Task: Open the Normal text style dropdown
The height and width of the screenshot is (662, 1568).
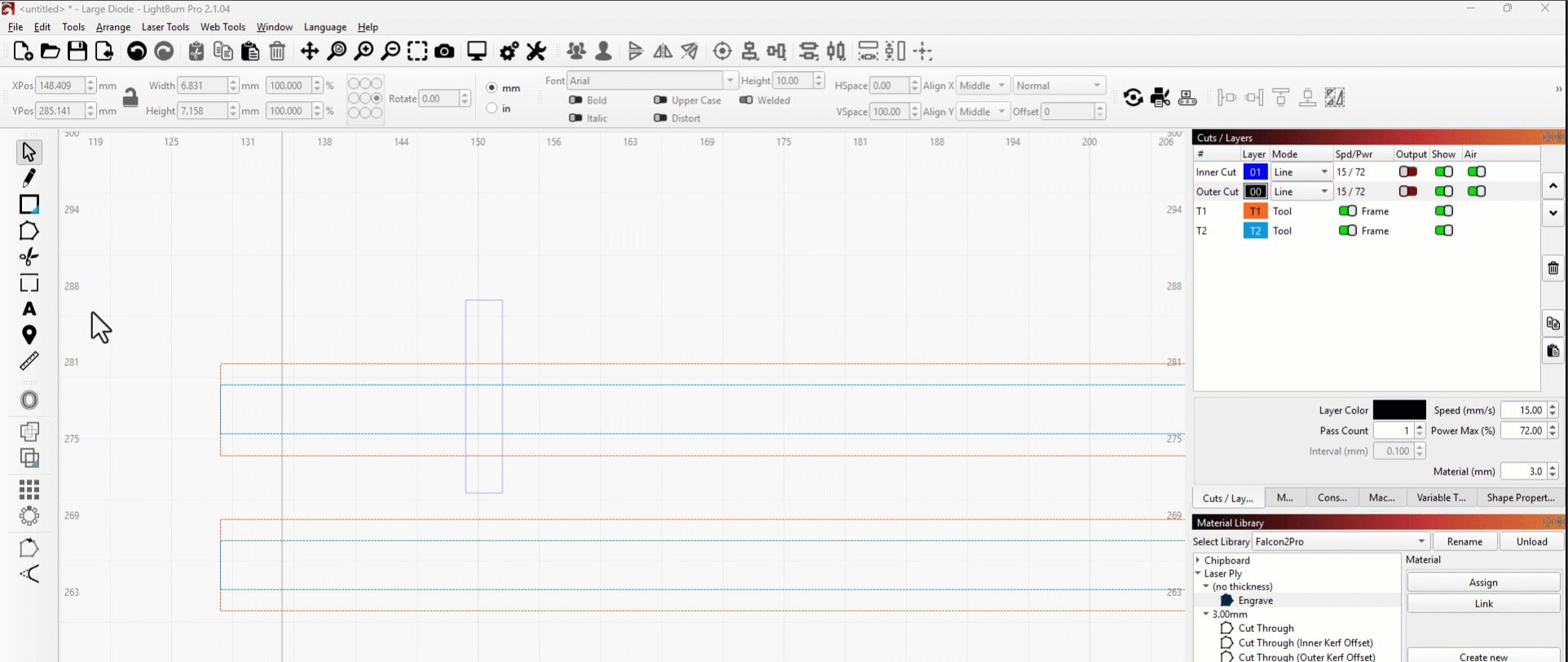Action: pos(1059,86)
